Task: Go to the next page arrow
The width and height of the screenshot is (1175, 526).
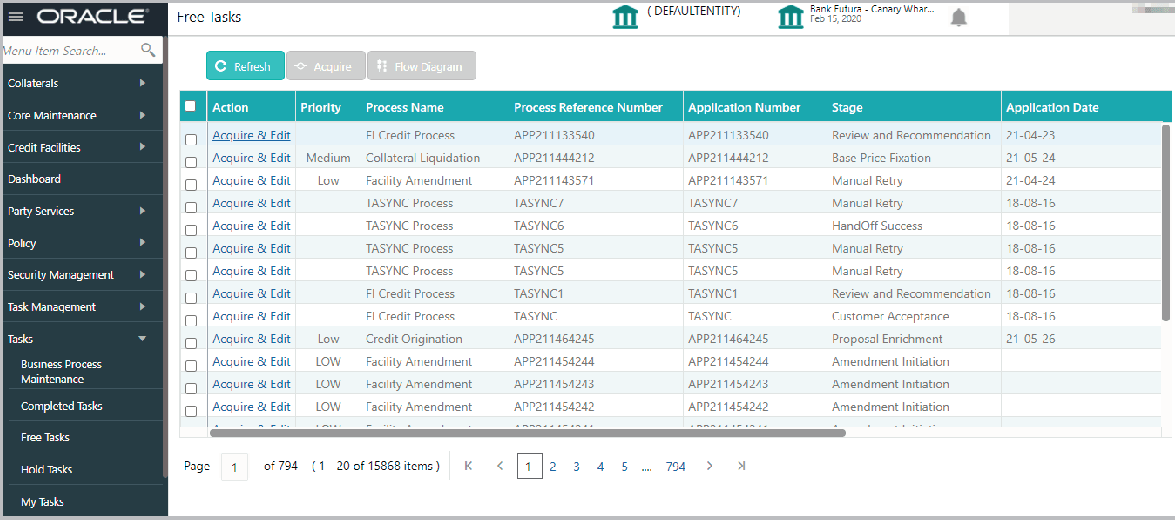Action: click(x=709, y=466)
